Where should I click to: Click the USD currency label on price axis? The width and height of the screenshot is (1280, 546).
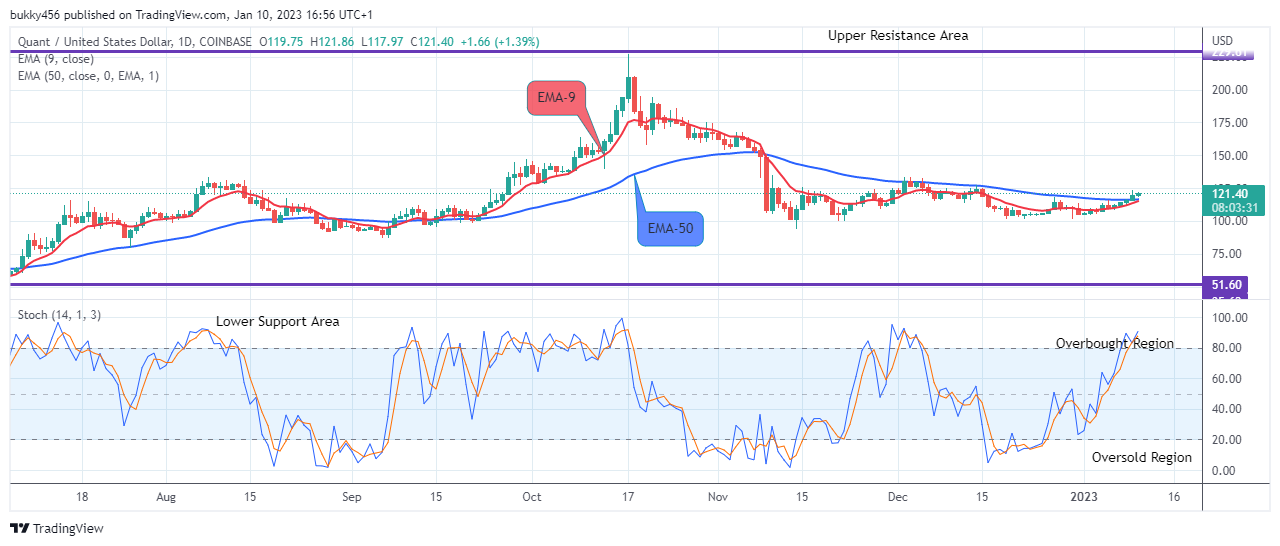point(1223,40)
